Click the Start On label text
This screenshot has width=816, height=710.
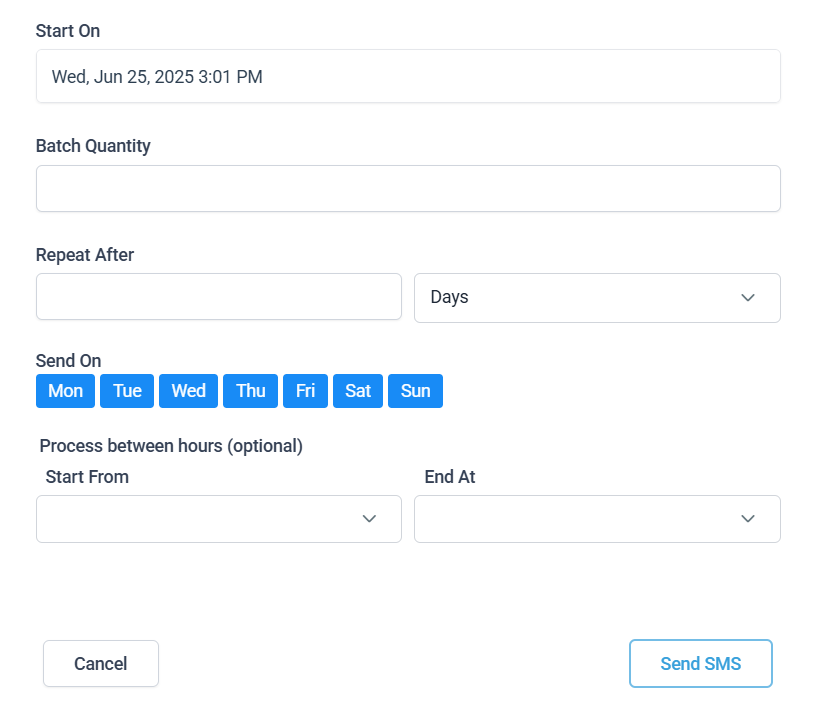click(68, 31)
